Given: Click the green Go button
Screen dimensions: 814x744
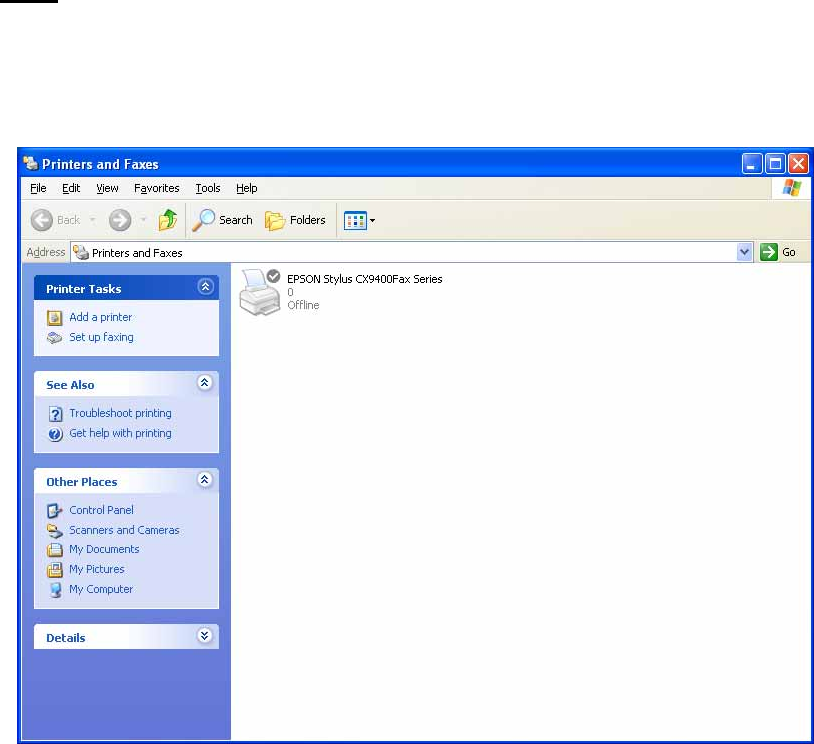Looking at the screenshot, I should coord(778,252).
